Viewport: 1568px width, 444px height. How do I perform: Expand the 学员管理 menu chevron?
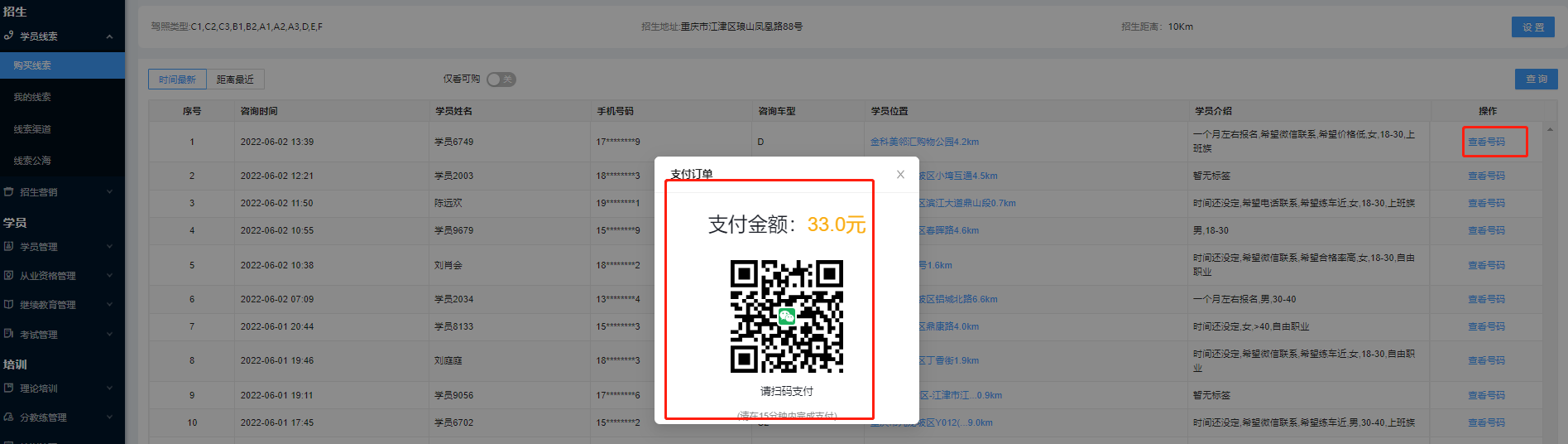pyautogui.click(x=109, y=247)
